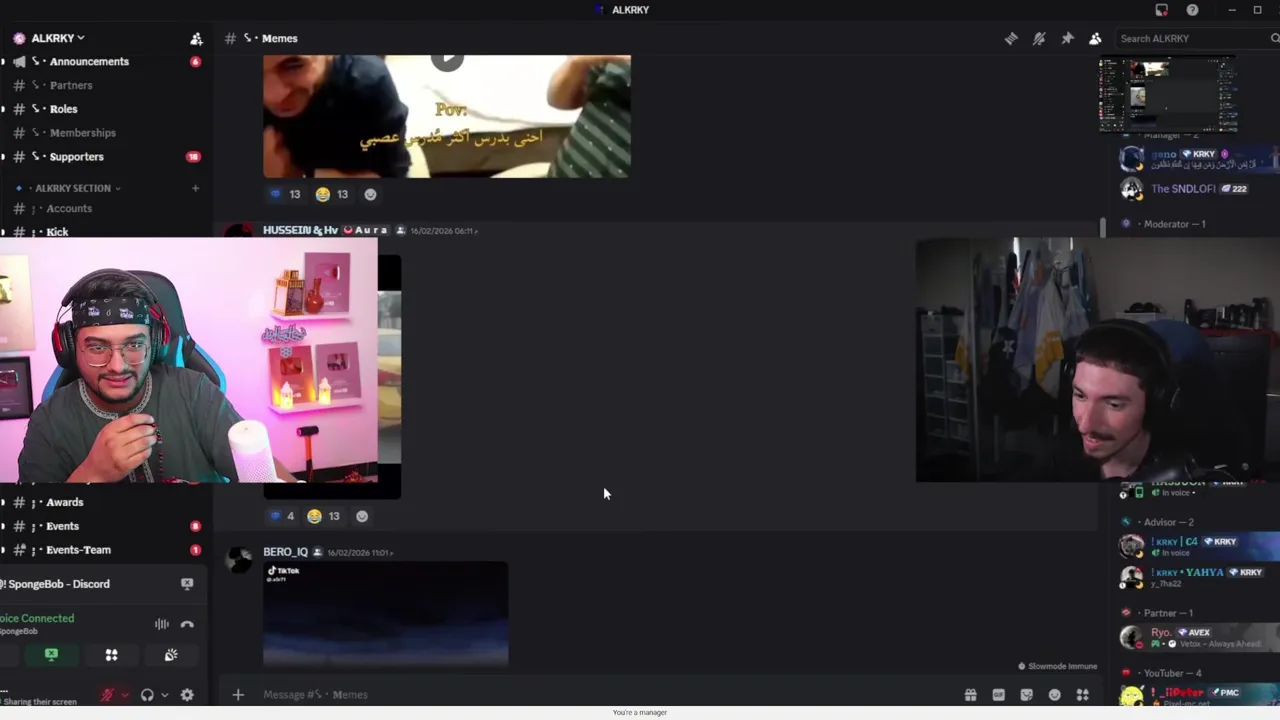This screenshot has width=1280, height=720.
Task: Toggle channel notification settings bell
Action: click(x=1039, y=38)
